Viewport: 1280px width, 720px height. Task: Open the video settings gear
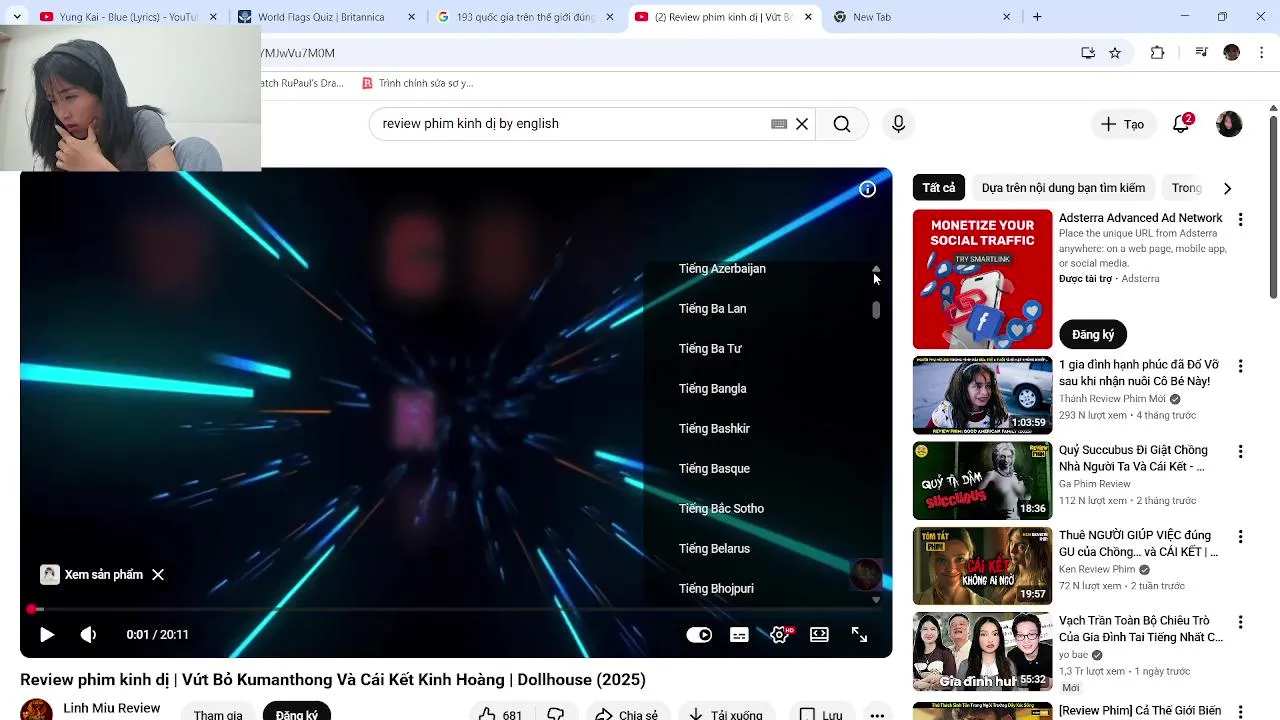(x=780, y=635)
